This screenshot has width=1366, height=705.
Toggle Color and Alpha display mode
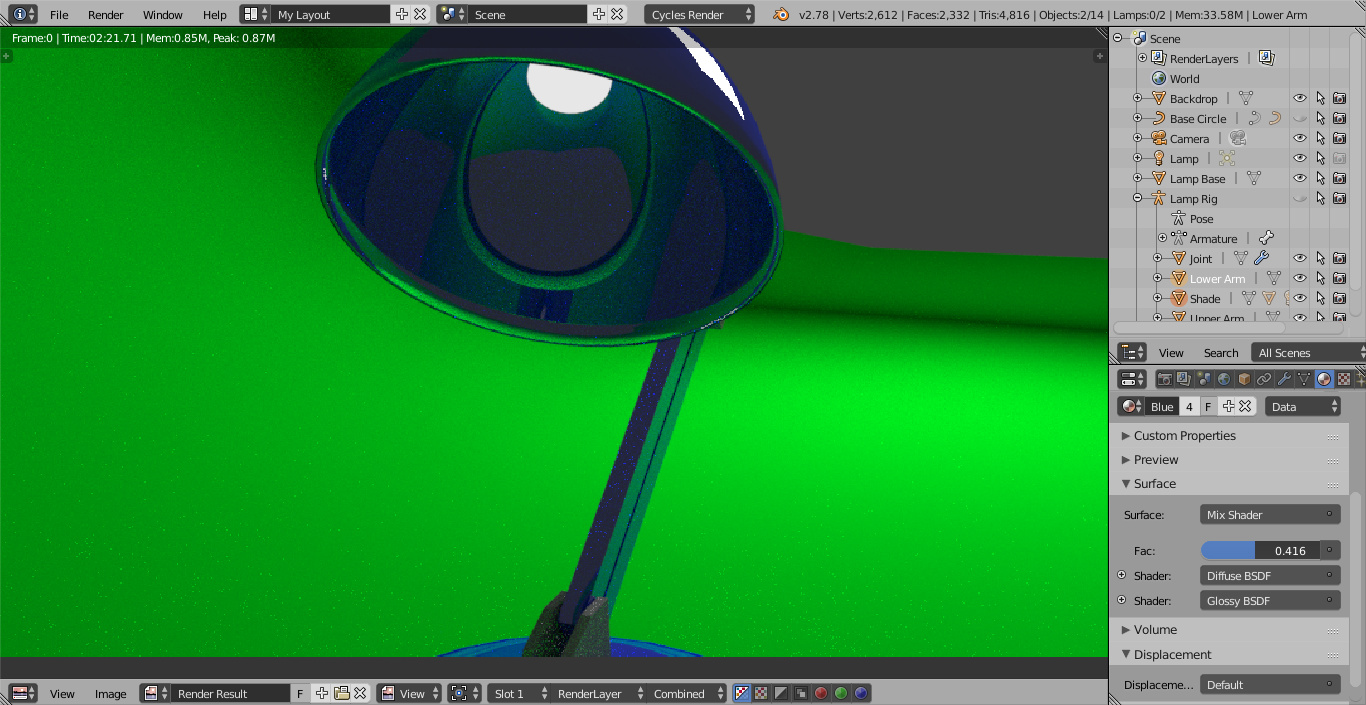(x=742, y=693)
